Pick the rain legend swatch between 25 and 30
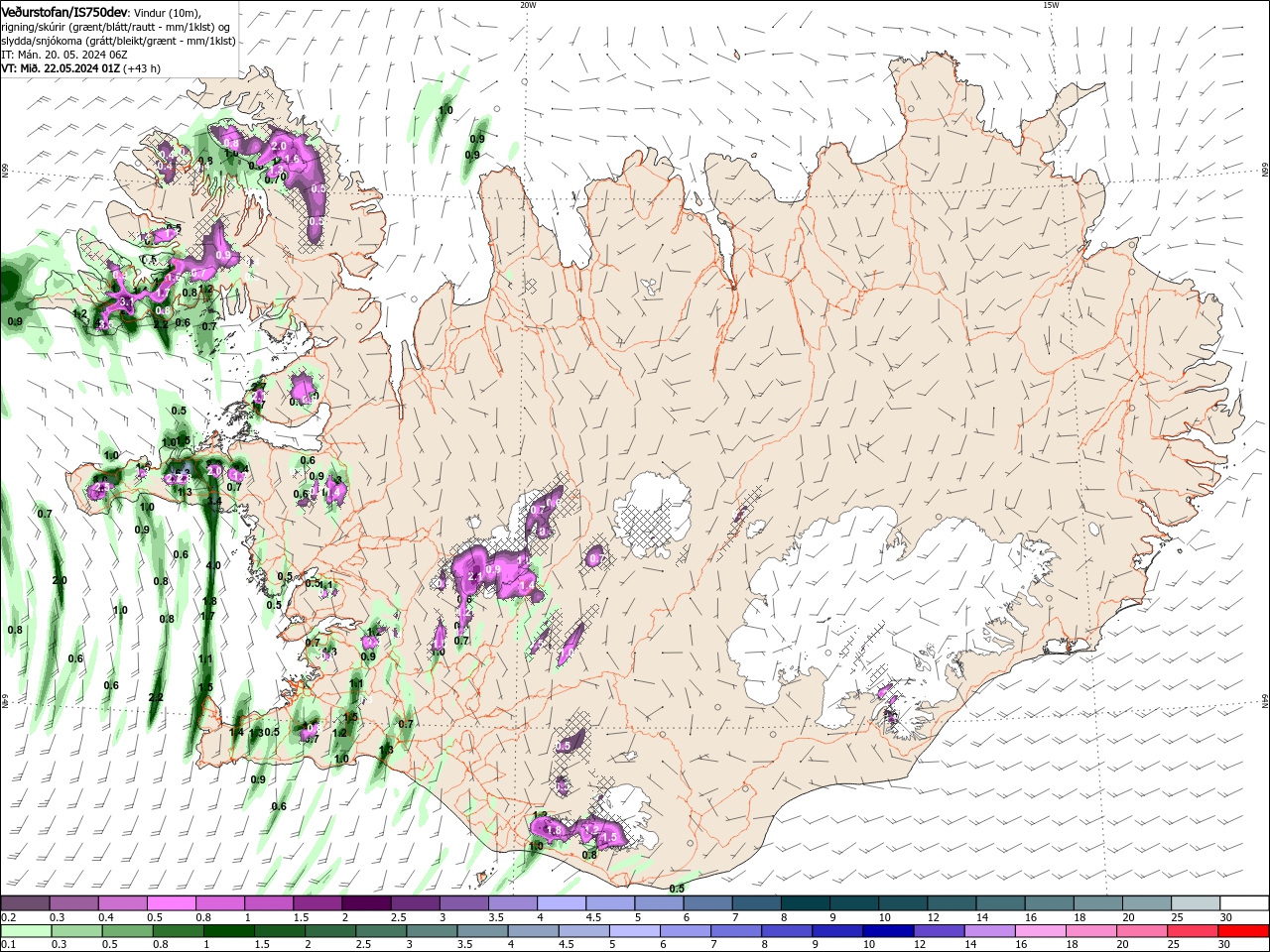Screen dimensions: 1270x952 click(x=1191, y=931)
